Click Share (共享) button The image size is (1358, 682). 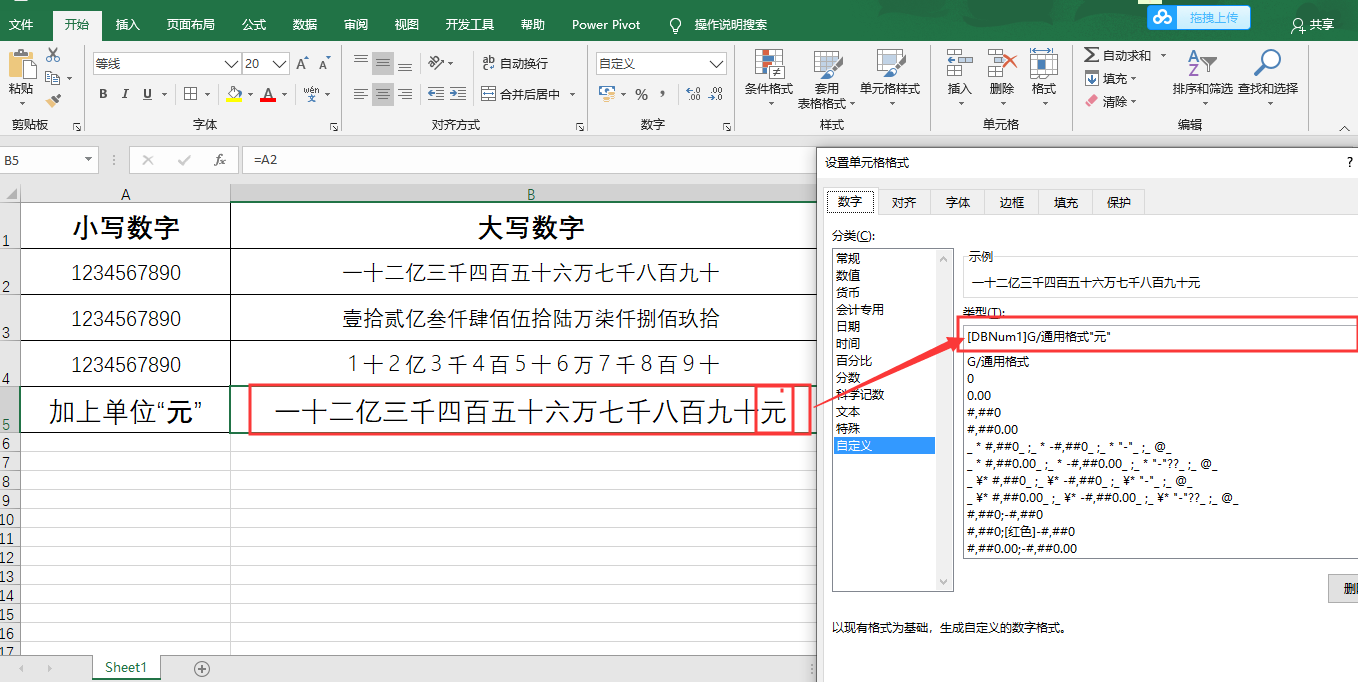point(1314,25)
